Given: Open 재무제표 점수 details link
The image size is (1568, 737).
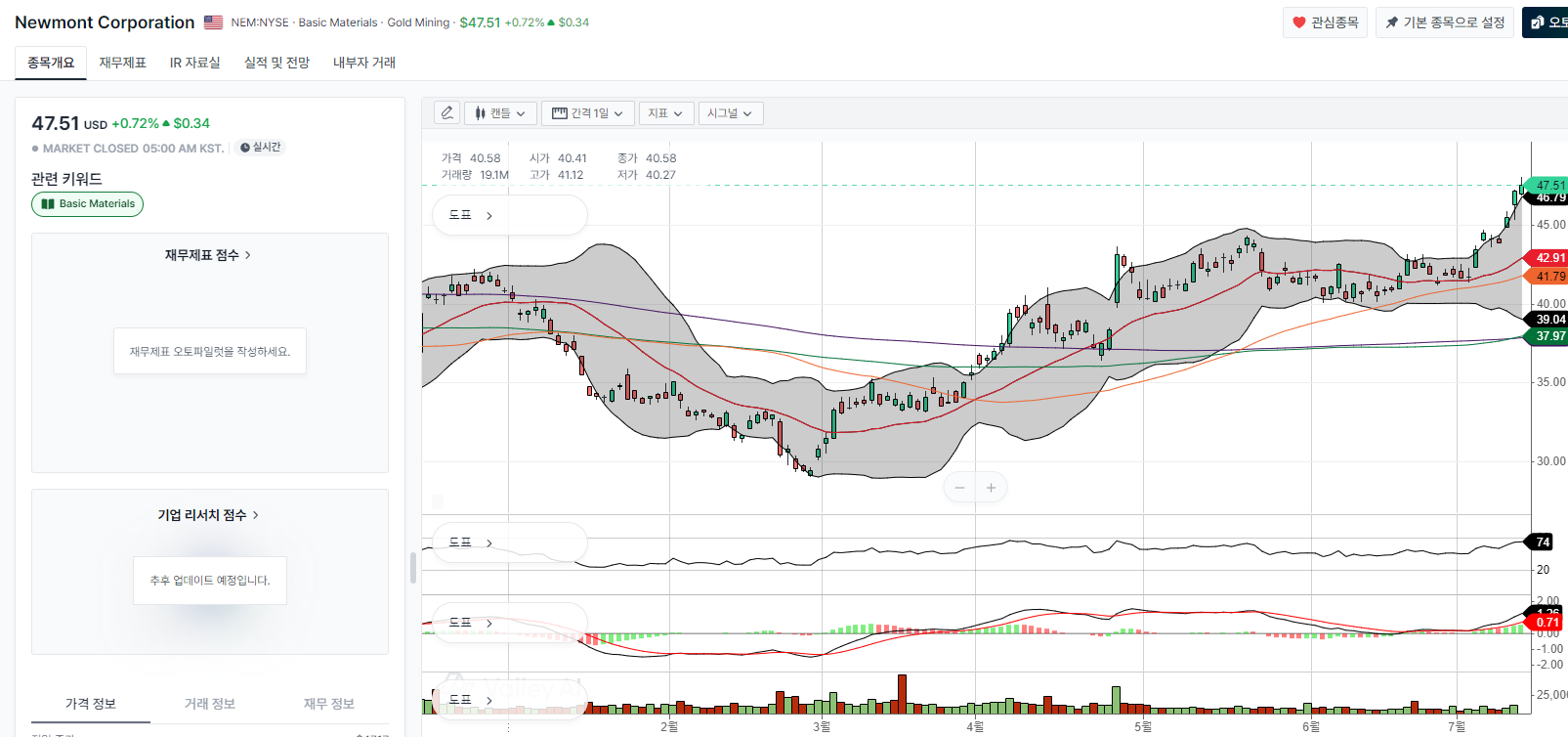Looking at the screenshot, I should 208,255.
